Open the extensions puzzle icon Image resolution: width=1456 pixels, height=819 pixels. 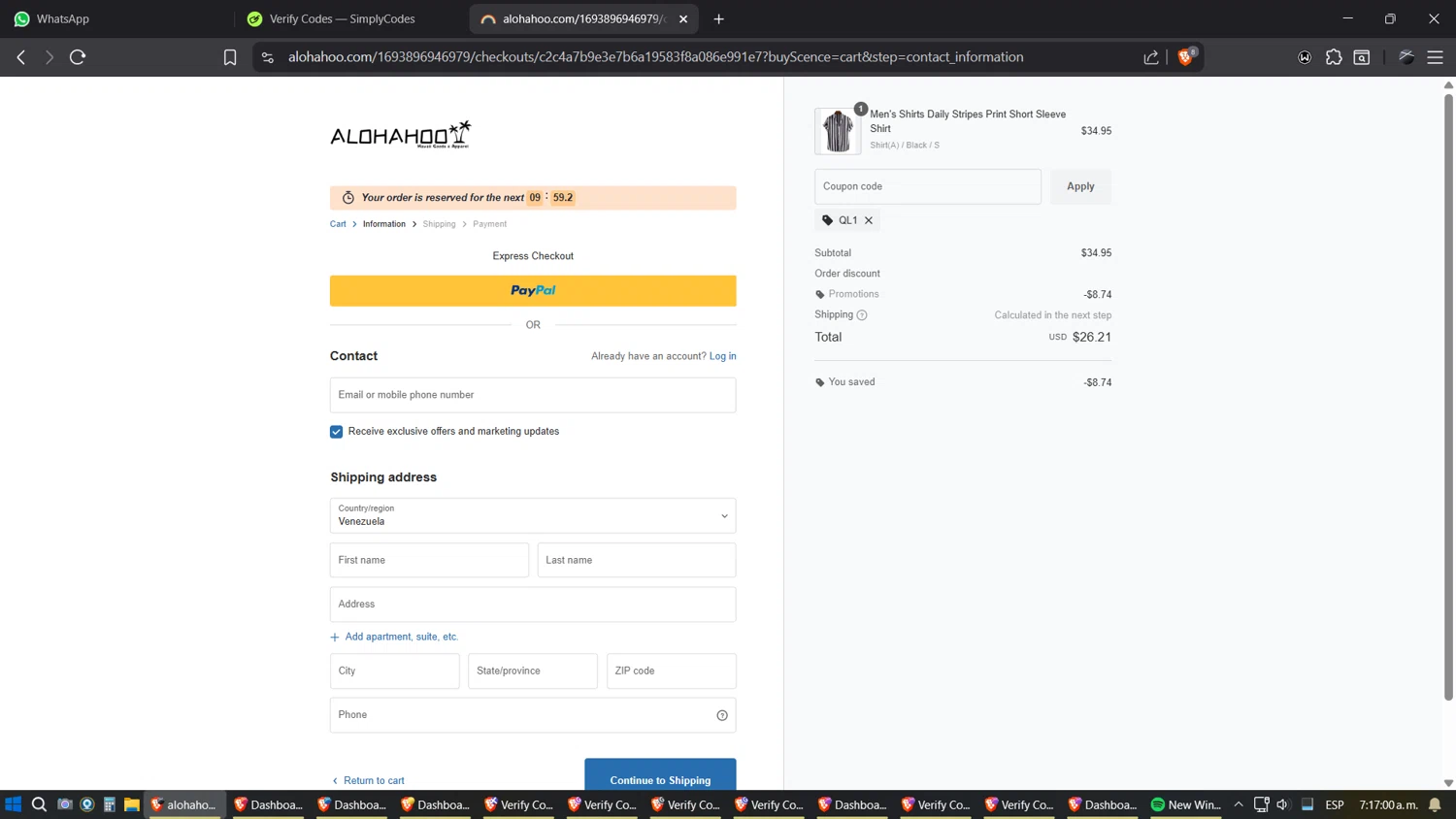pos(1334,57)
